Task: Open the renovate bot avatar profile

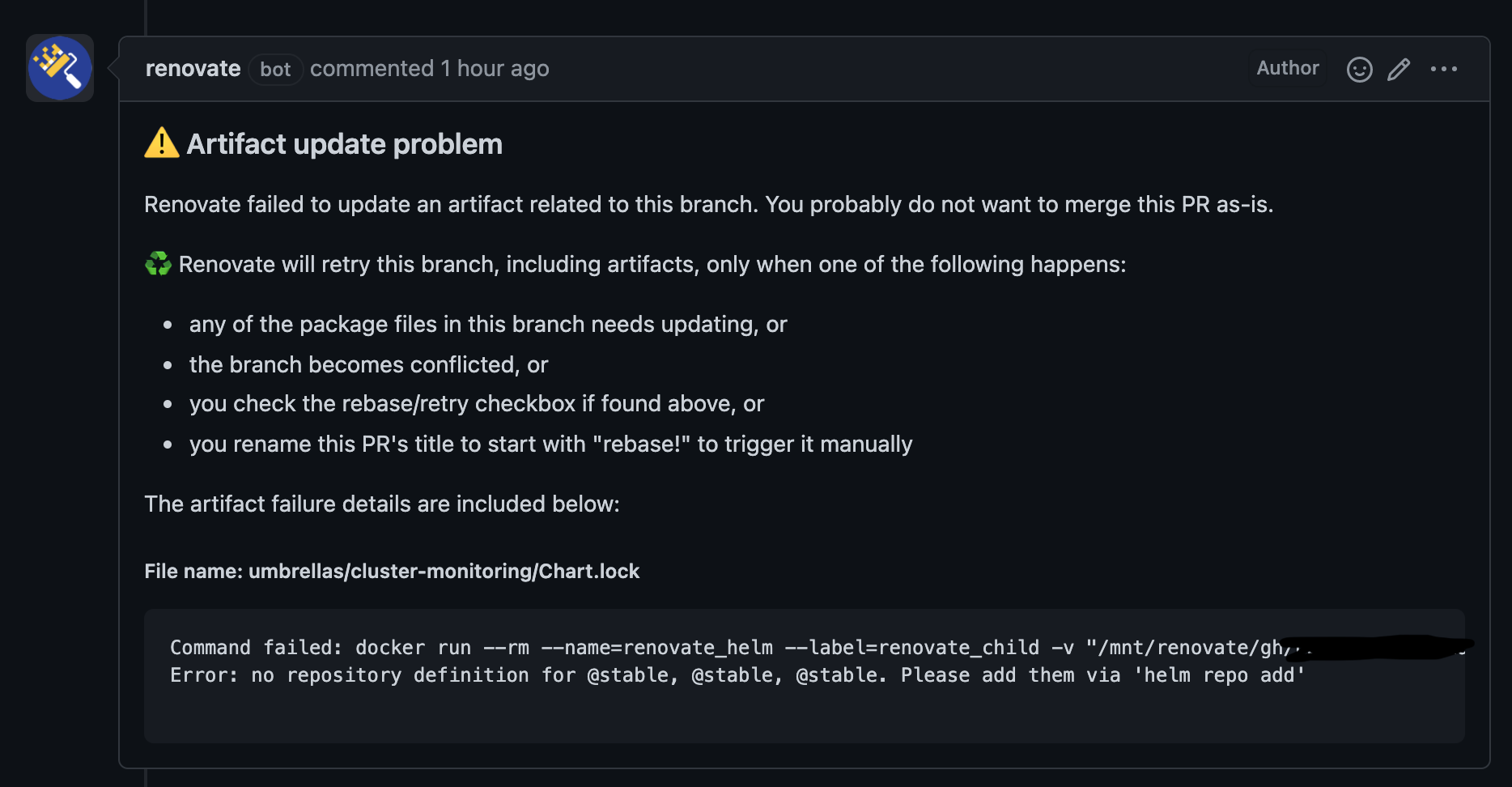Action: (60, 68)
